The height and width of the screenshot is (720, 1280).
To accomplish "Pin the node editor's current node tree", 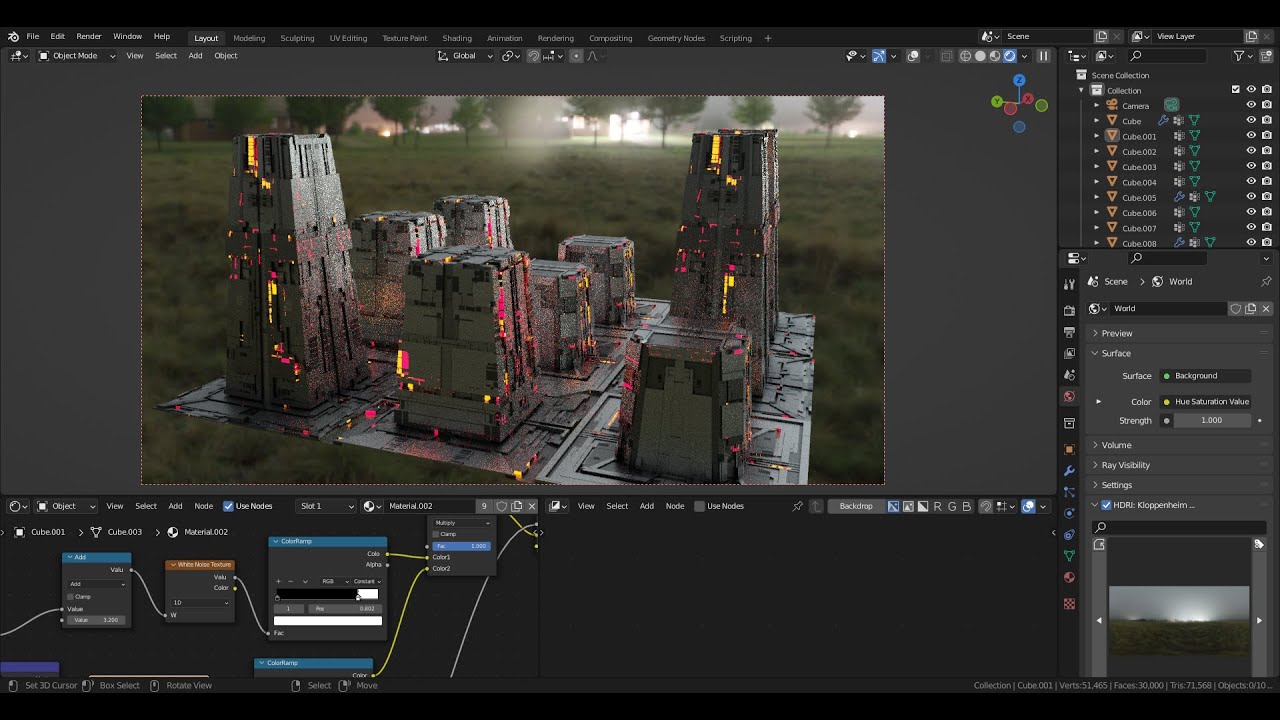I will 797,506.
